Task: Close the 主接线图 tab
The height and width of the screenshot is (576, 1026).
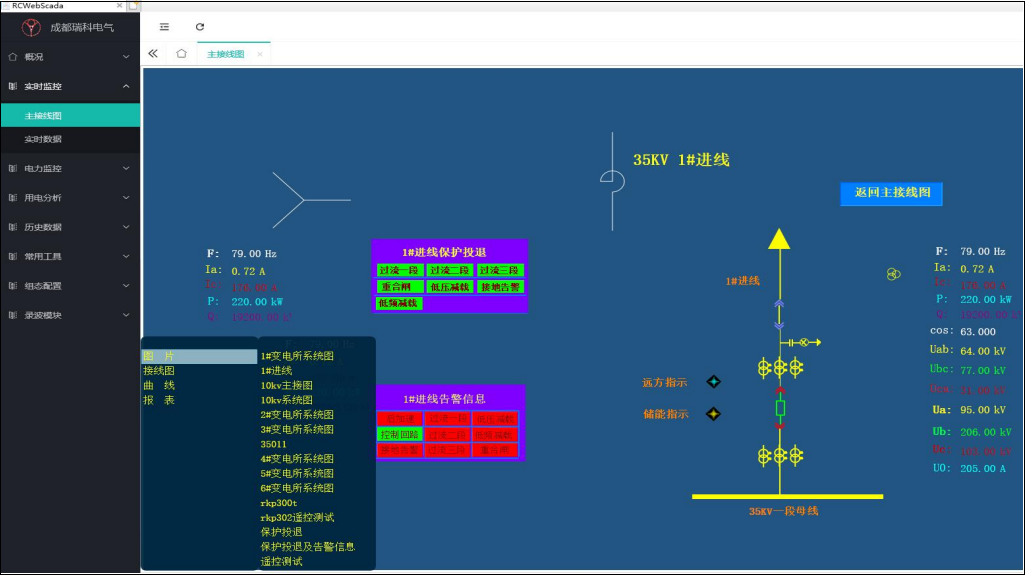Action: point(260,54)
